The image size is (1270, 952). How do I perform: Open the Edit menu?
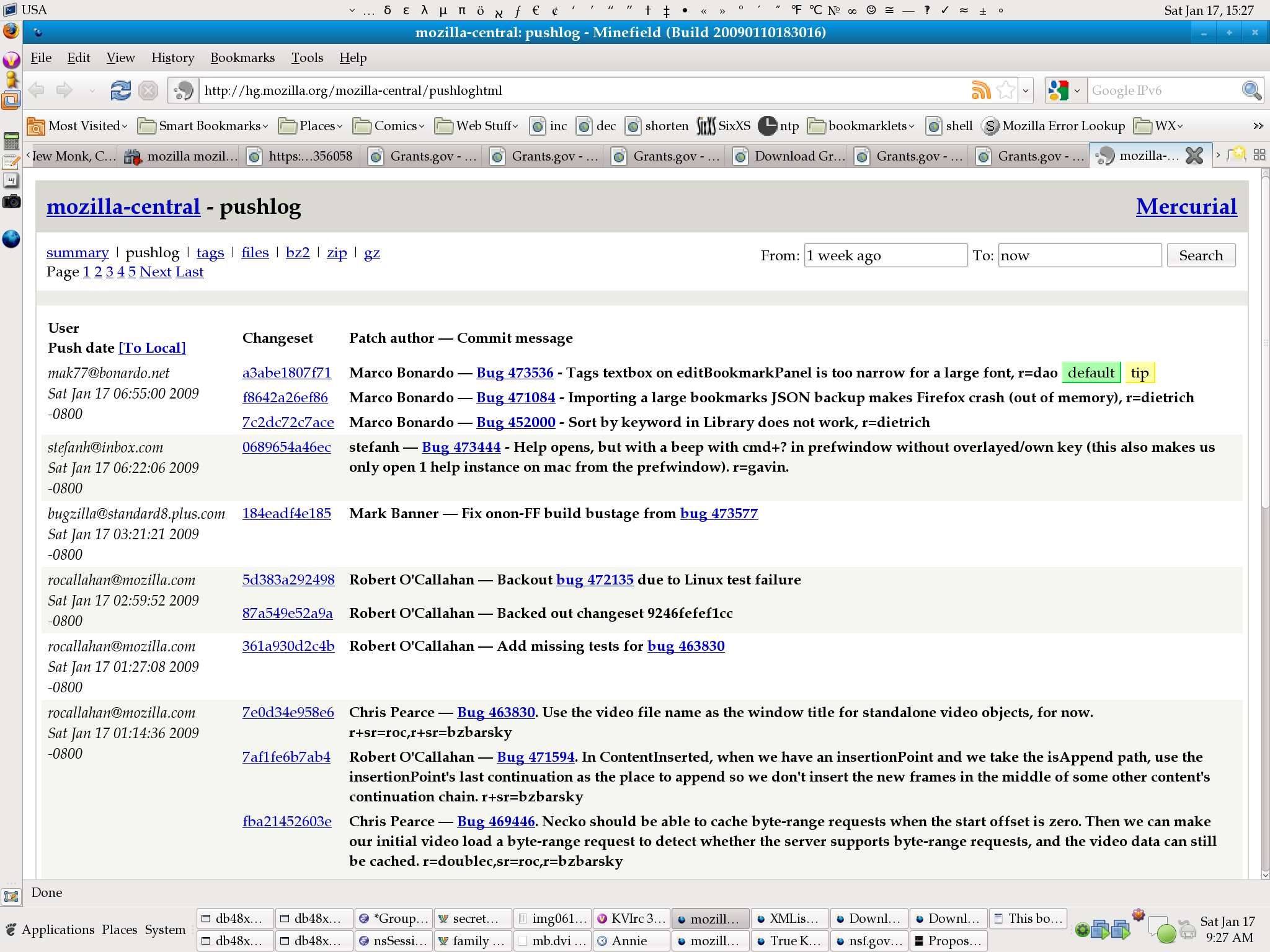79,58
